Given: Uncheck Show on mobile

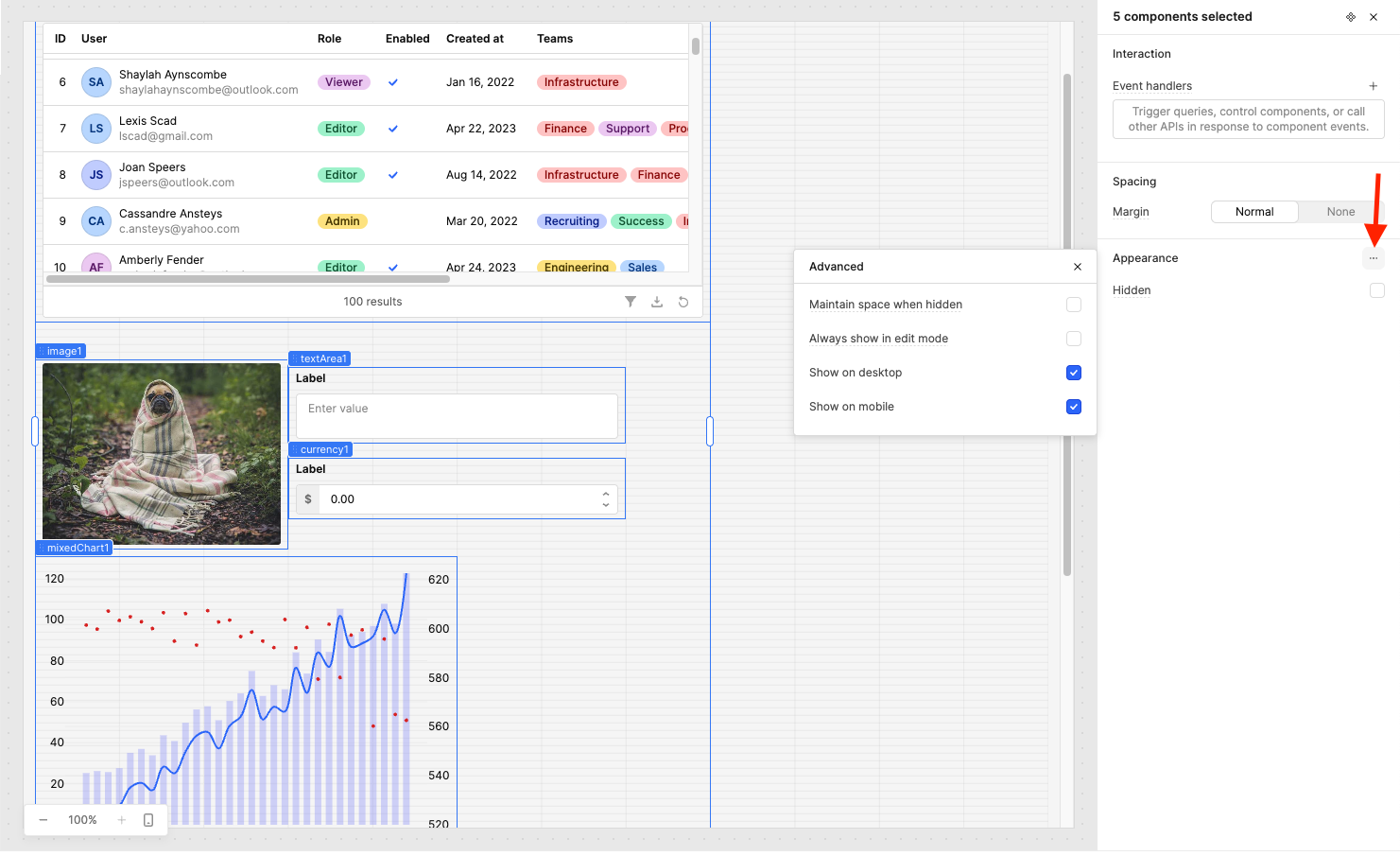Looking at the screenshot, I should tap(1074, 407).
